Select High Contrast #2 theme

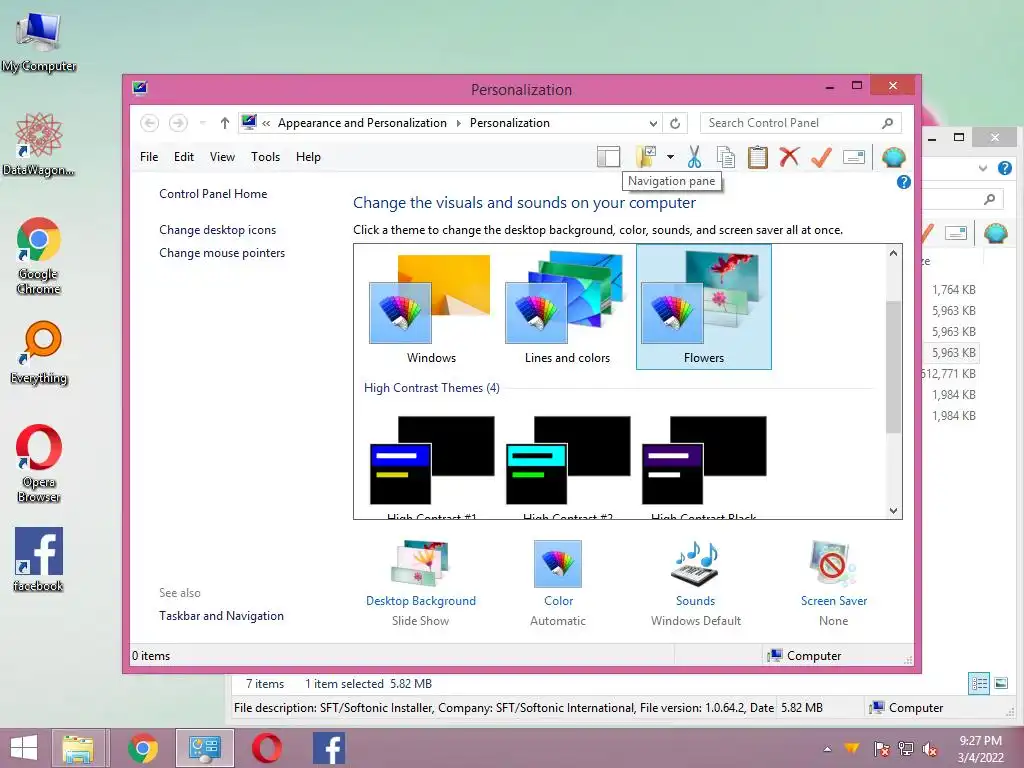click(x=567, y=466)
